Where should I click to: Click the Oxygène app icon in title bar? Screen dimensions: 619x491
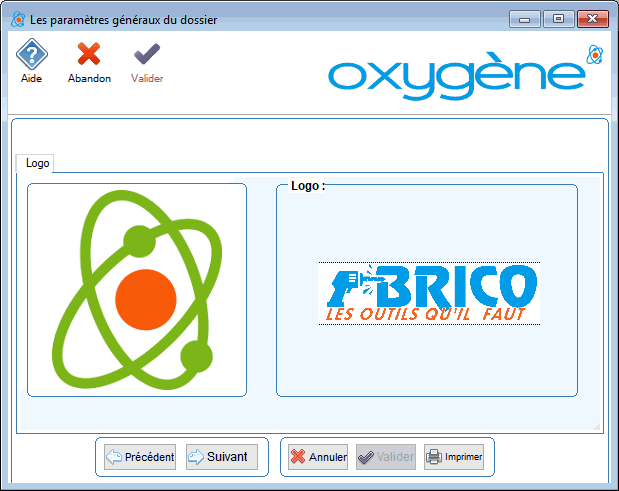coord(18,19)
